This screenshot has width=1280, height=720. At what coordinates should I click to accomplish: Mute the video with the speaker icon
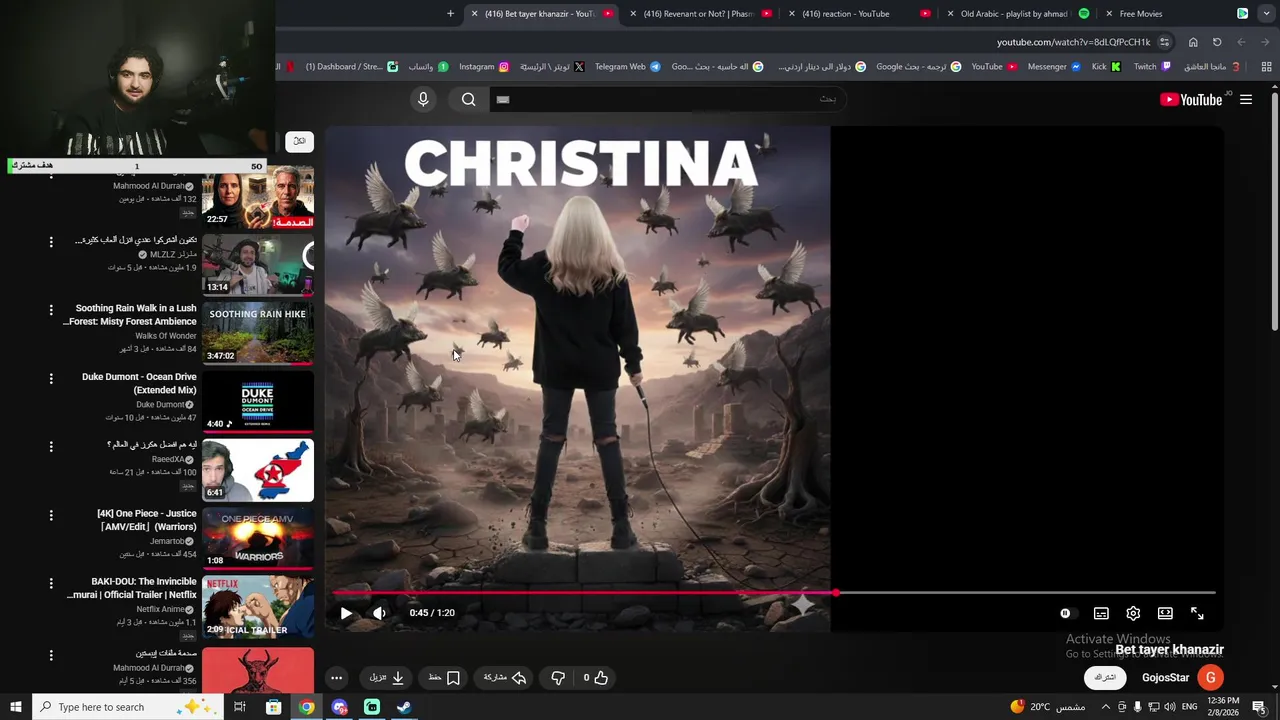379,613
